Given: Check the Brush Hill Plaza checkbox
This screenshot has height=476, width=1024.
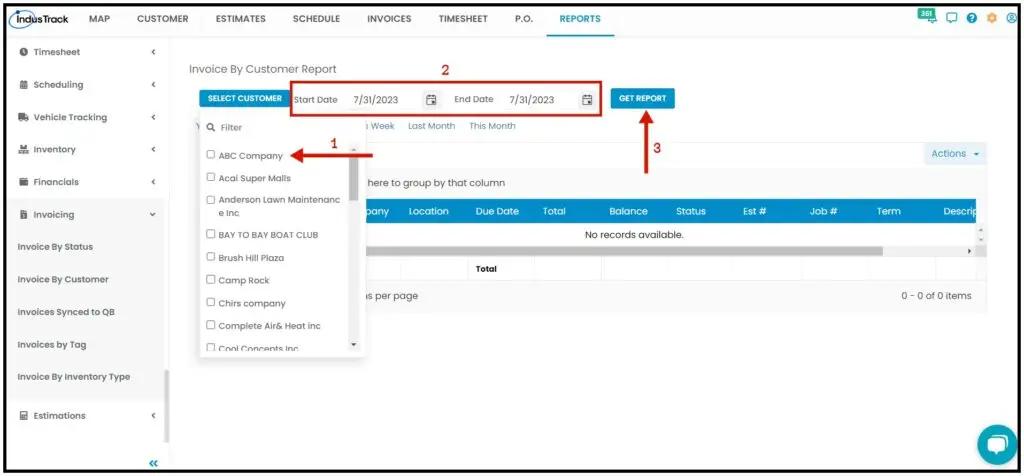Looking at the screenshot, I should click(211, 257).
